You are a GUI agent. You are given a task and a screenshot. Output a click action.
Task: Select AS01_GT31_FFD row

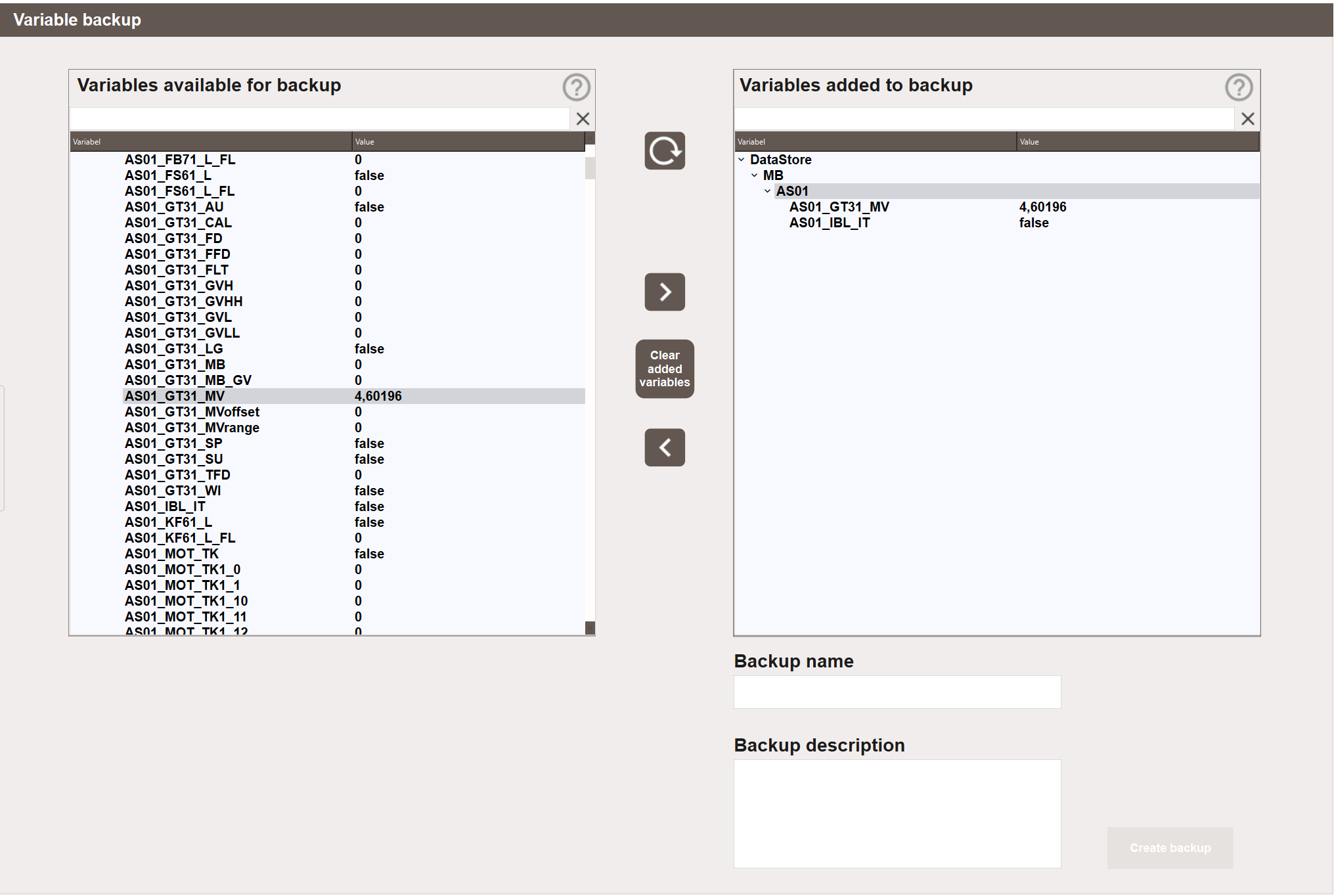point(353,254)
